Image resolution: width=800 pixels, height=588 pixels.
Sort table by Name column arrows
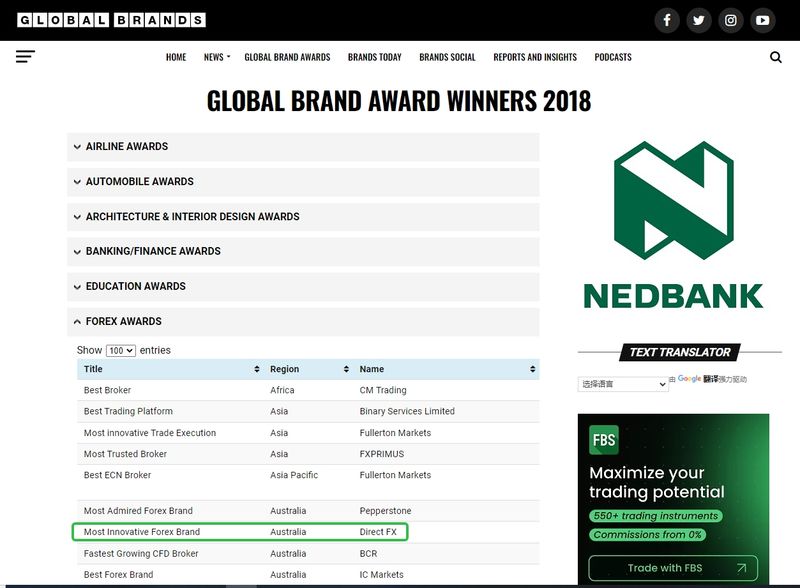click(532, 369)
